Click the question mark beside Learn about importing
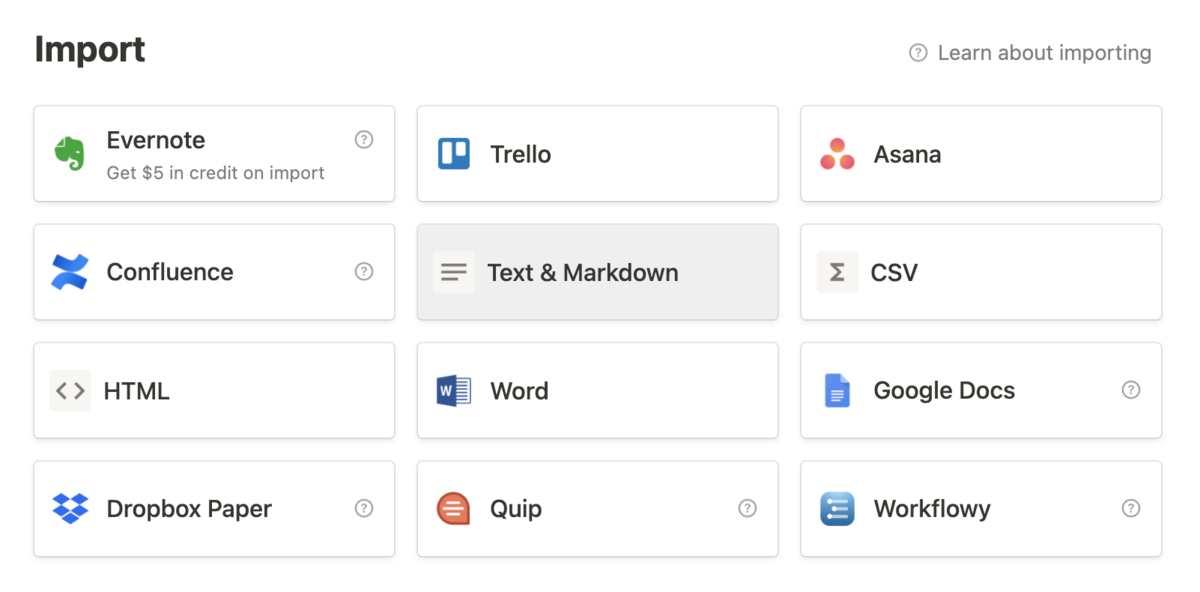The image size is (1200, 592). coord(918,53)
